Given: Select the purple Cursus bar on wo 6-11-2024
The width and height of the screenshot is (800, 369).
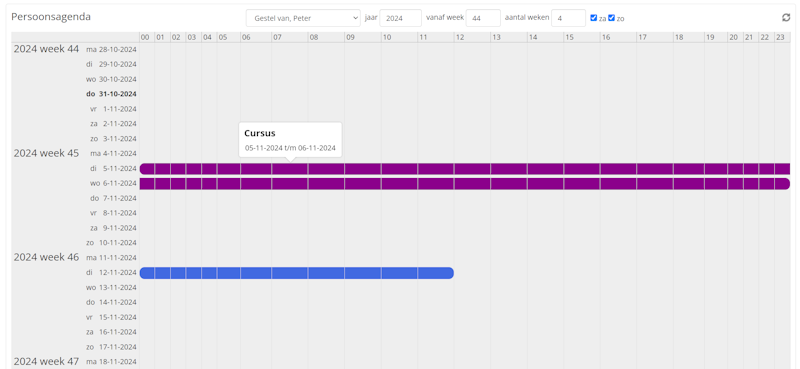Looking at the screenshot, I should [465, 184].
